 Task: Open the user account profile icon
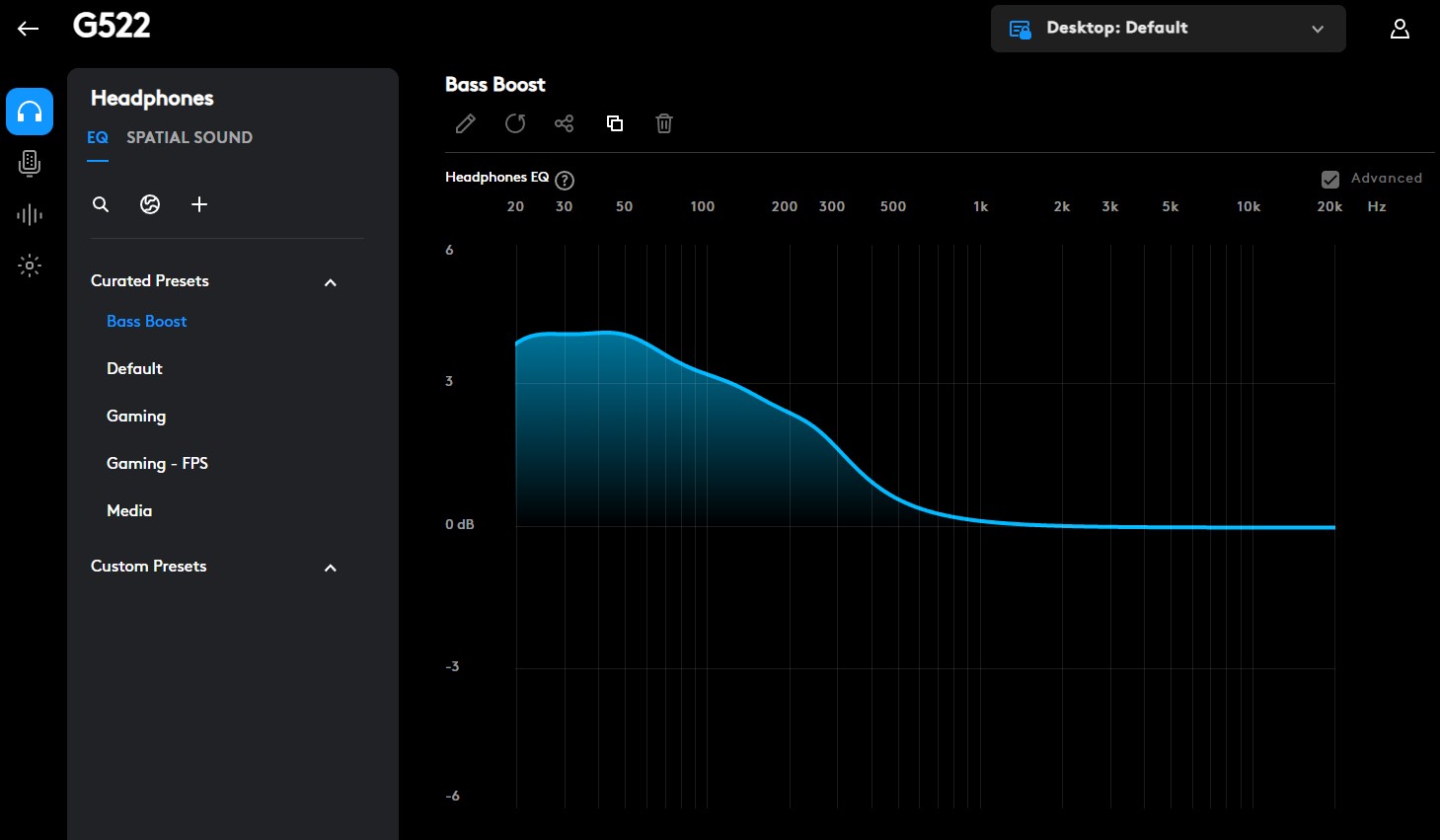click(x=1400, y=29)
